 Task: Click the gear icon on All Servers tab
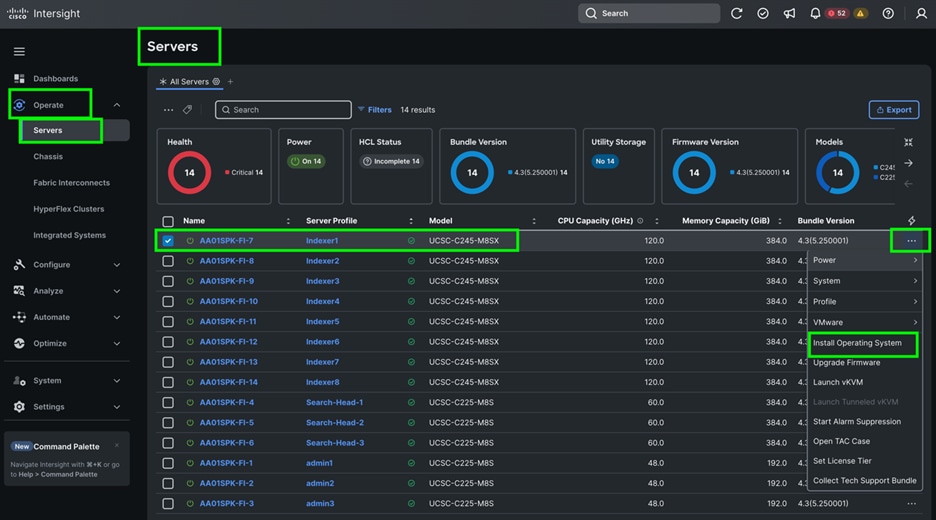point(216,82)
